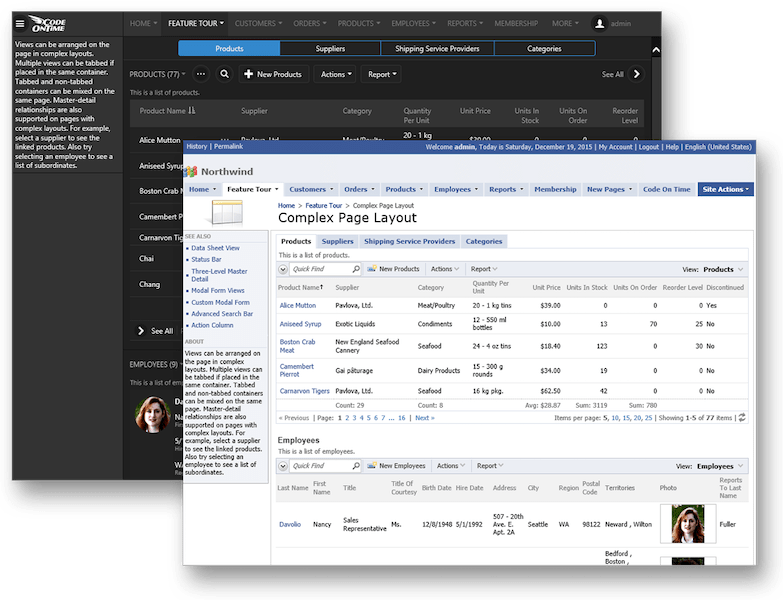Click plus icon of New Products in dark window
This screenshot has width=783, height=600.
point(248,74)
